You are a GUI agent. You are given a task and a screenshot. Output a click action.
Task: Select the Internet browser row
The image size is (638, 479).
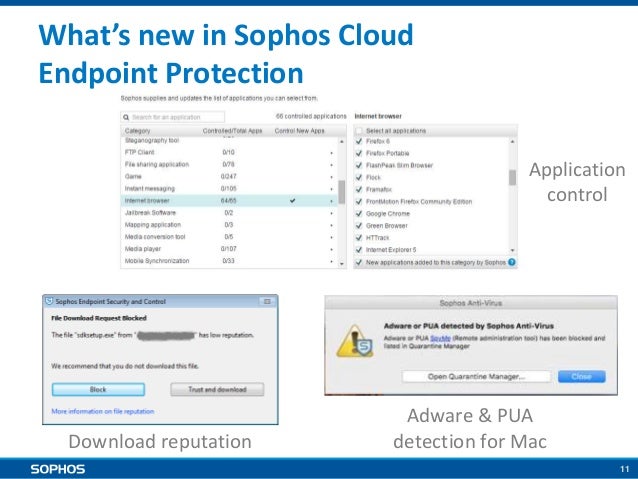coord(229,201)
